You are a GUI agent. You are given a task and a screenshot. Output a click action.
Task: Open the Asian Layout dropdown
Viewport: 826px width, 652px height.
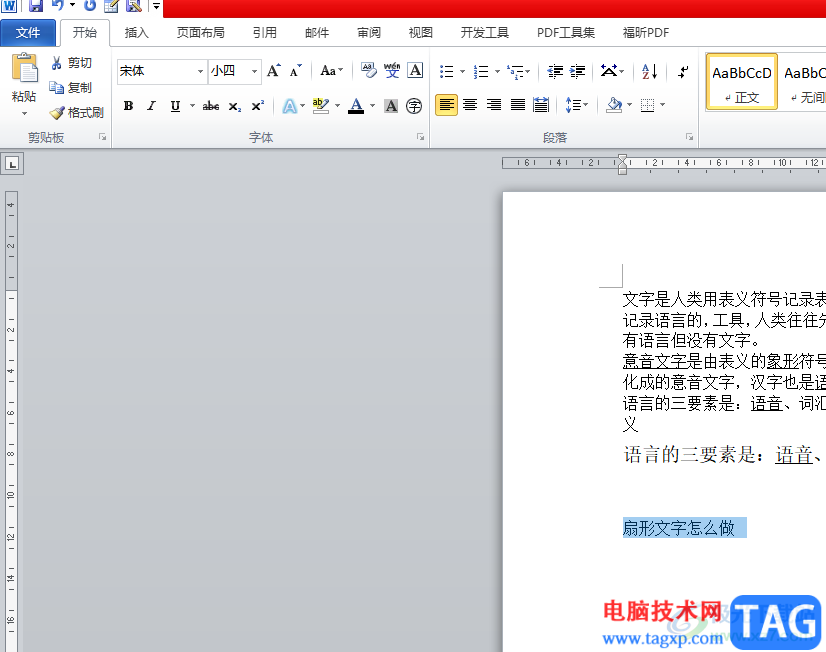coord(612,71)
